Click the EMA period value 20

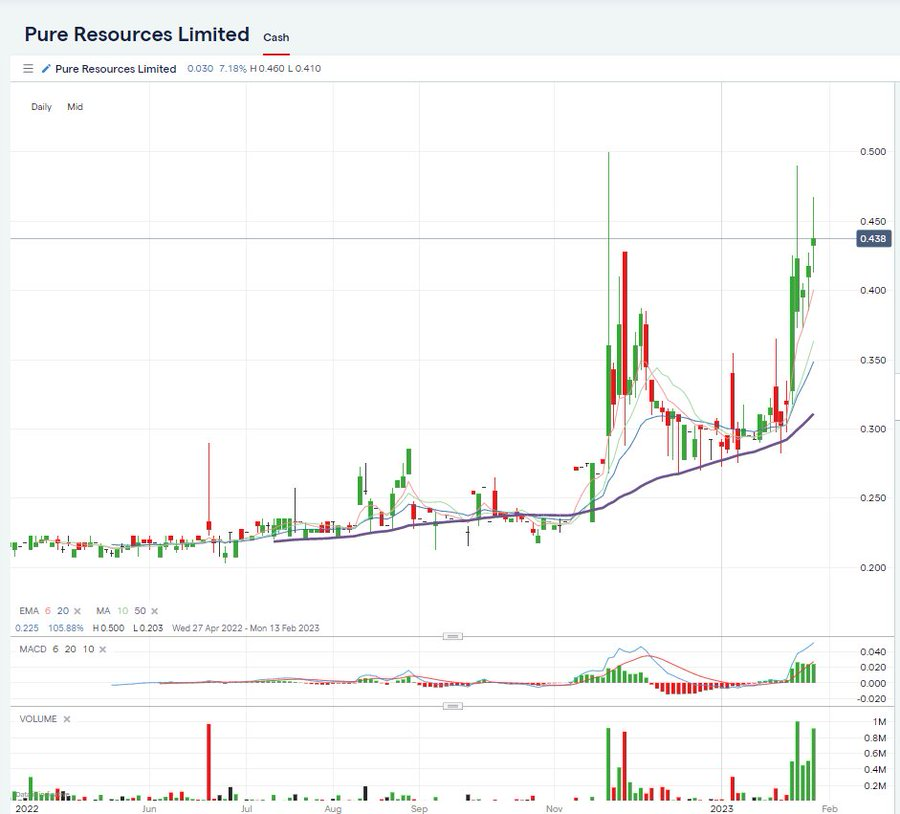click(63, 611)
